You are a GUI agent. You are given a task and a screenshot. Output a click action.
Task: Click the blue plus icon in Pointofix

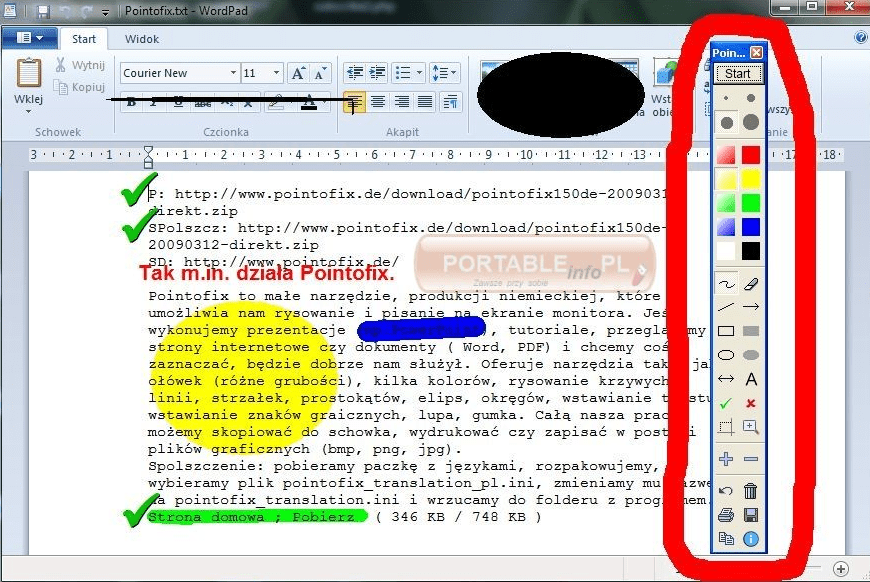(x=726, y=459)
